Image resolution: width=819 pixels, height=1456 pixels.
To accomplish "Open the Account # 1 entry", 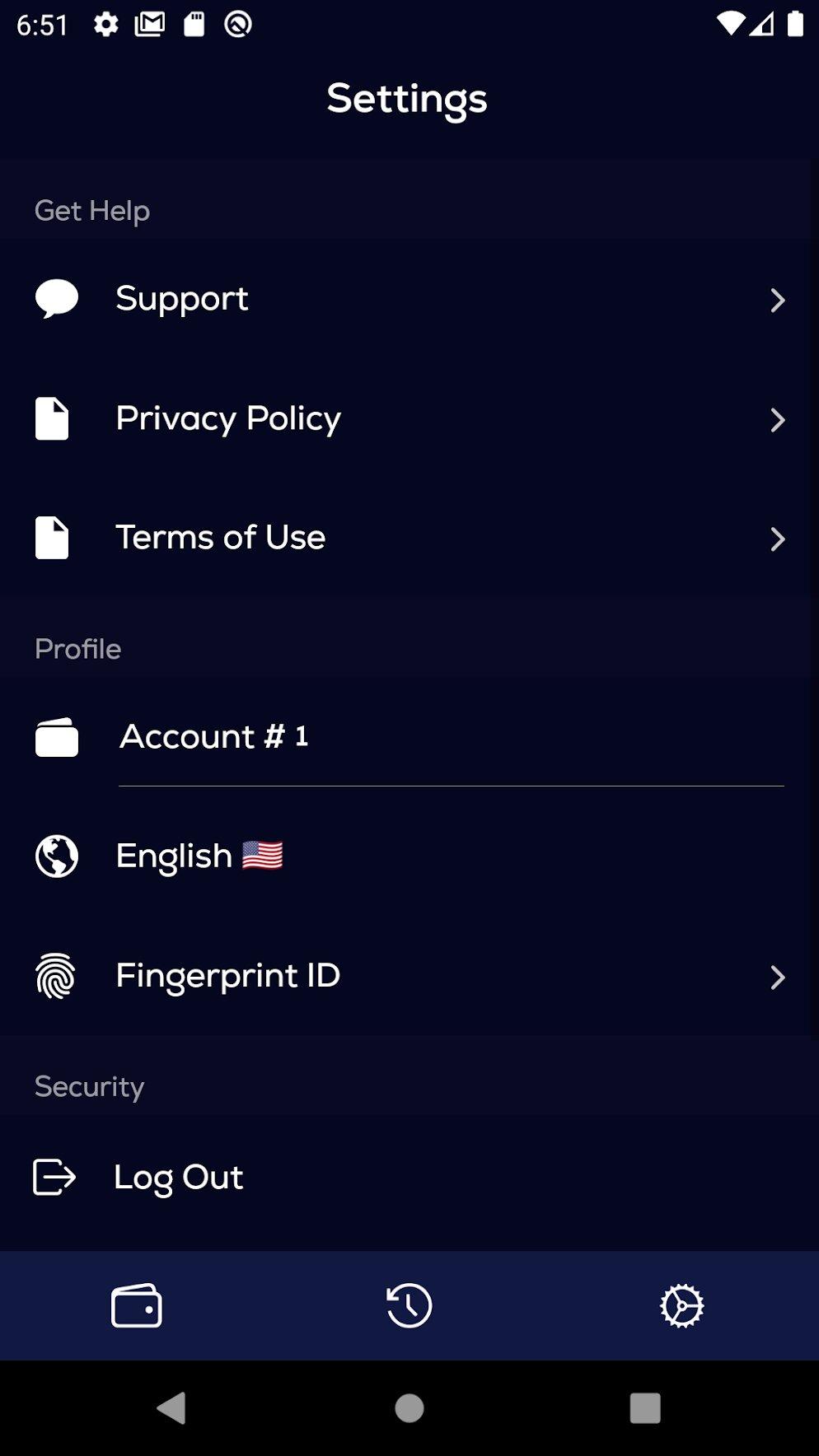I will 214,737.
